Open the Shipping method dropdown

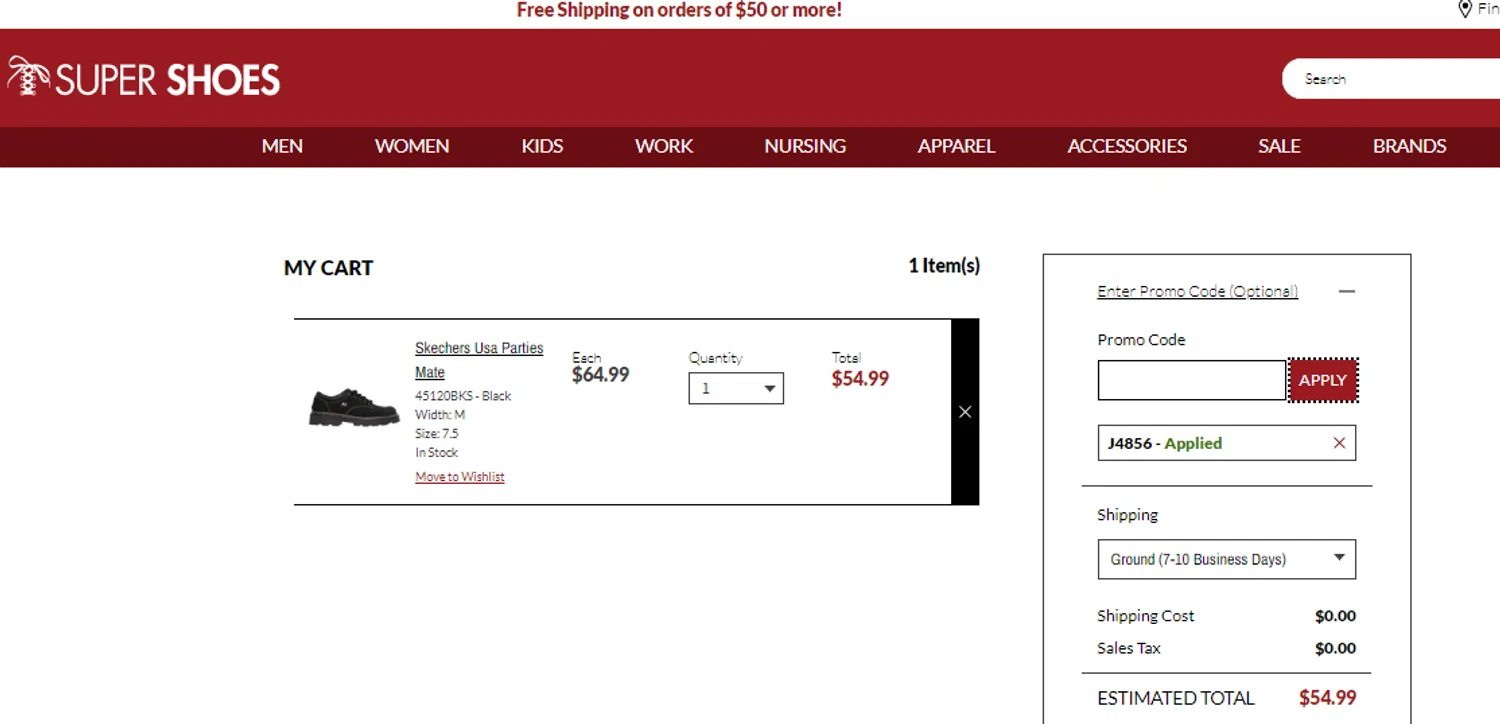click(1227, 559)
